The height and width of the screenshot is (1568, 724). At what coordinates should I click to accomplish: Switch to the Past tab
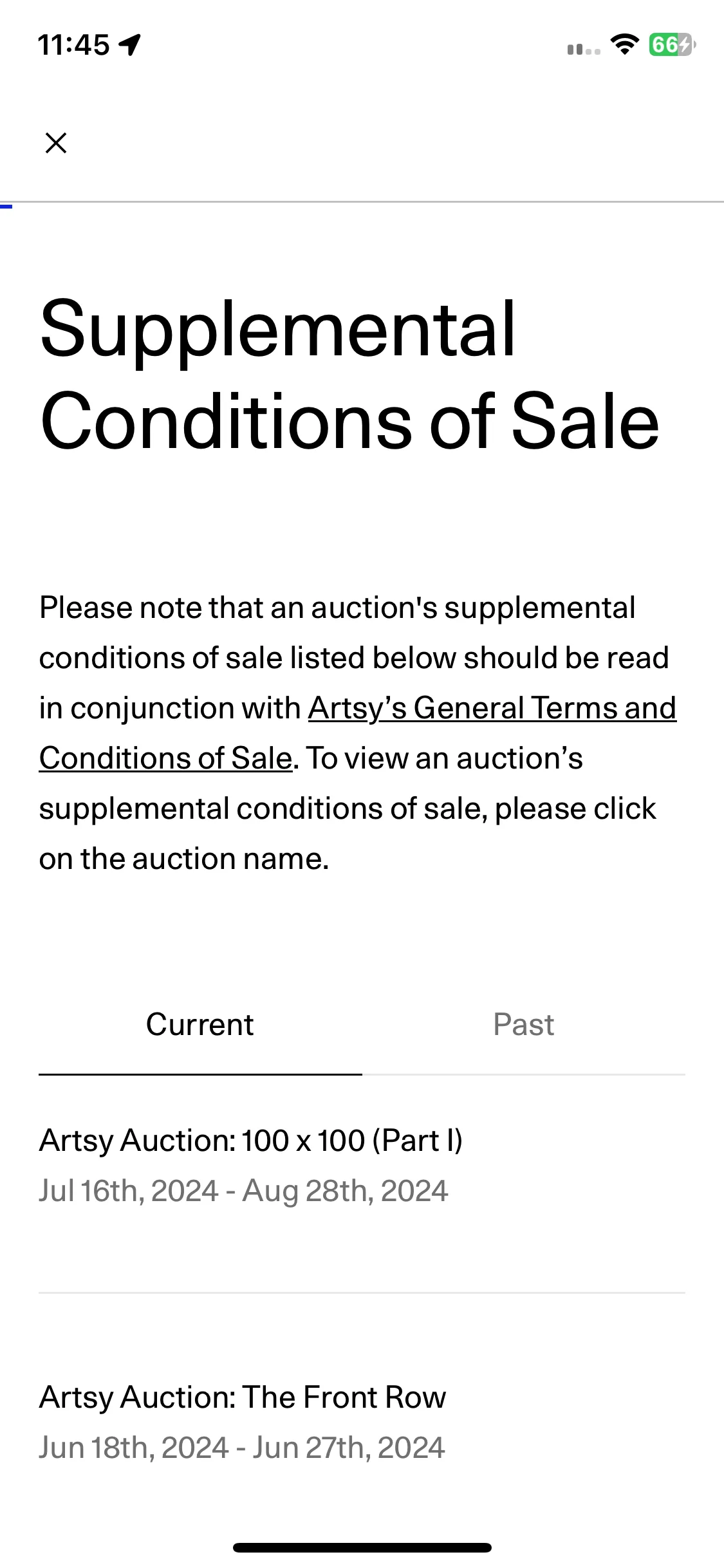523,1024
